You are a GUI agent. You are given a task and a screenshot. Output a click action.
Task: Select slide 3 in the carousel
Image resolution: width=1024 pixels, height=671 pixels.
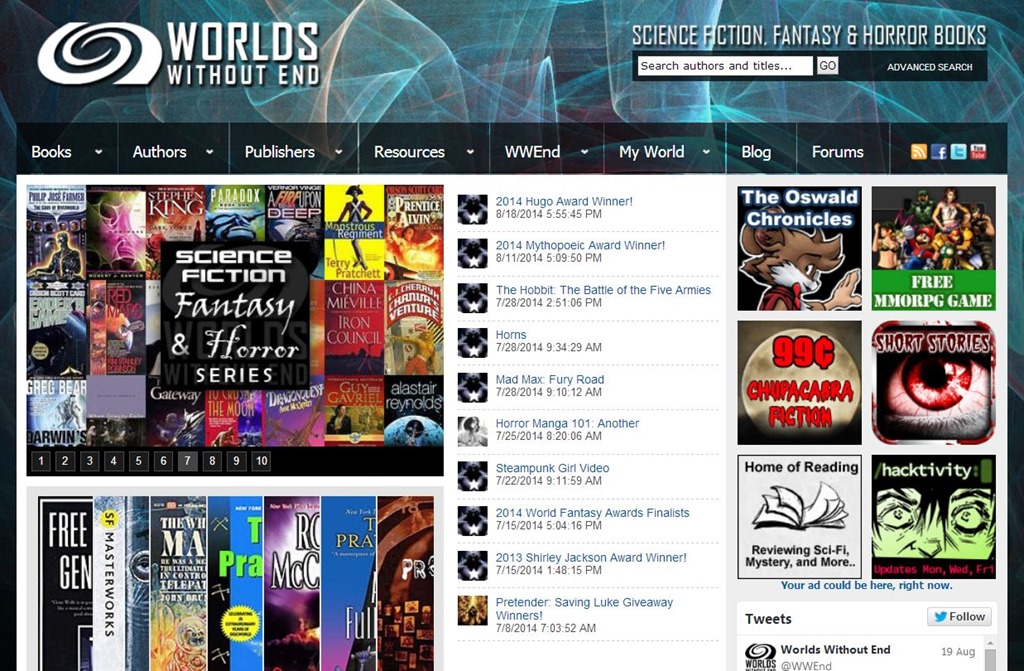[89, 461]
